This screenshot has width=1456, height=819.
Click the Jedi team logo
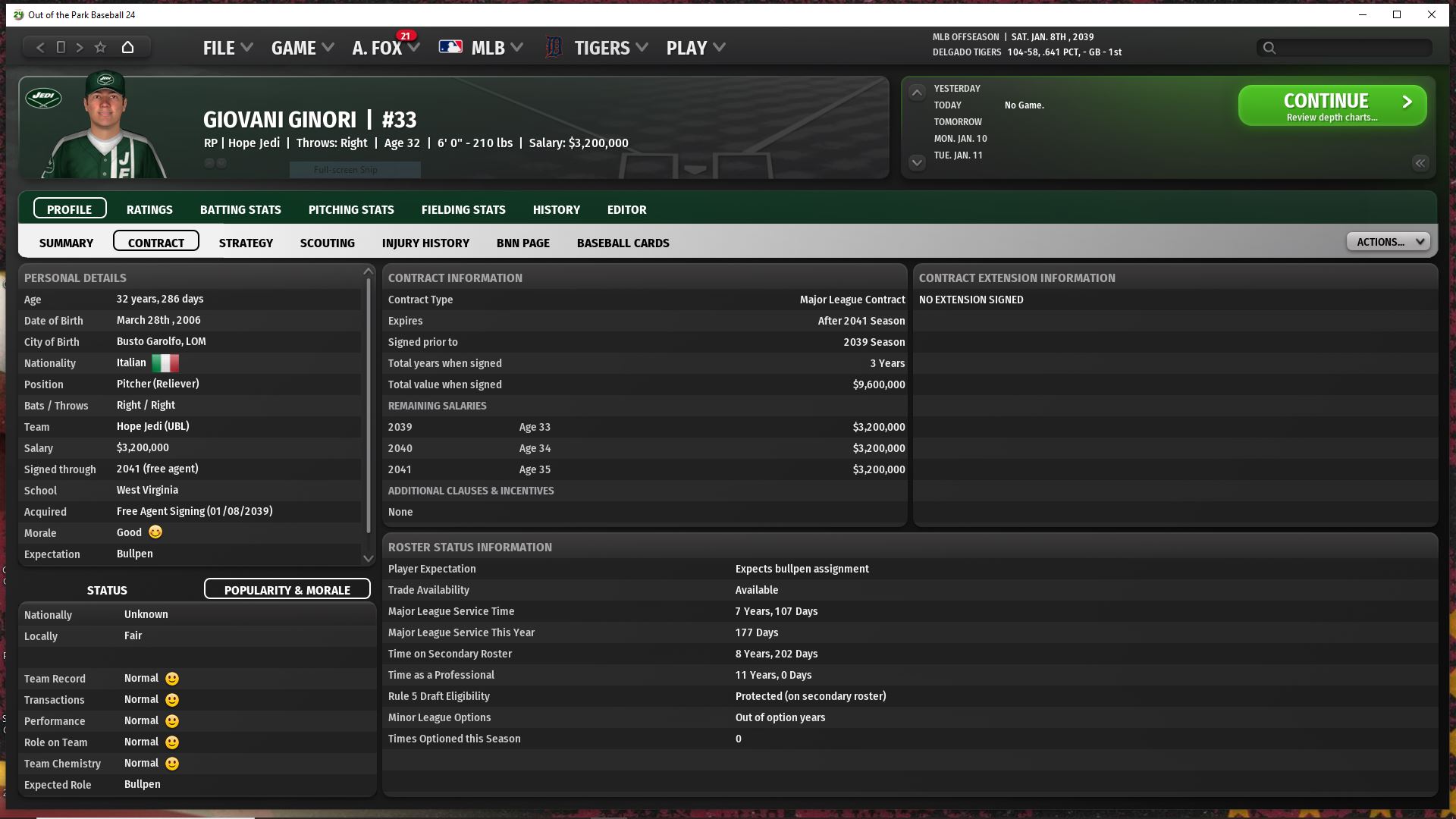click(43, 97)
